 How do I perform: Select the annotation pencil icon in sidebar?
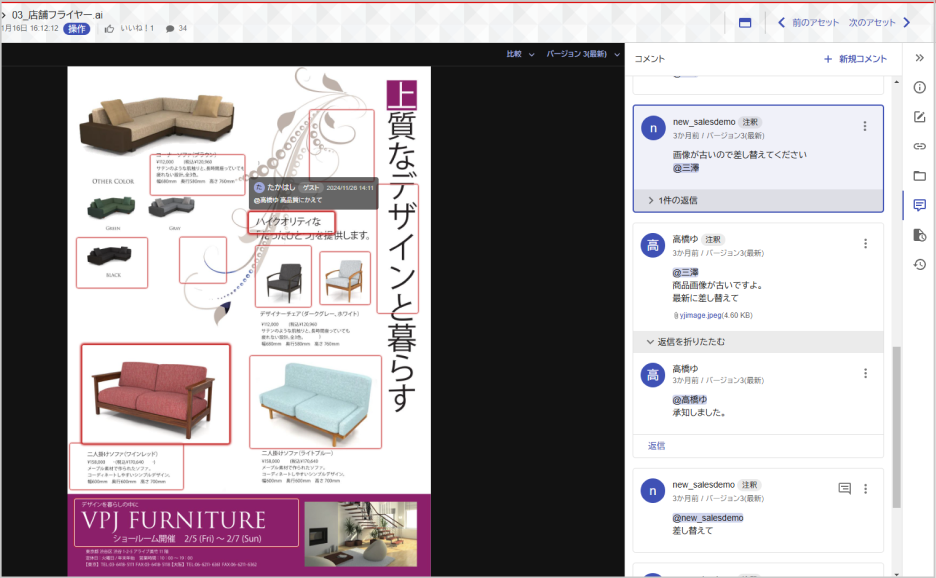pos(919,117)
